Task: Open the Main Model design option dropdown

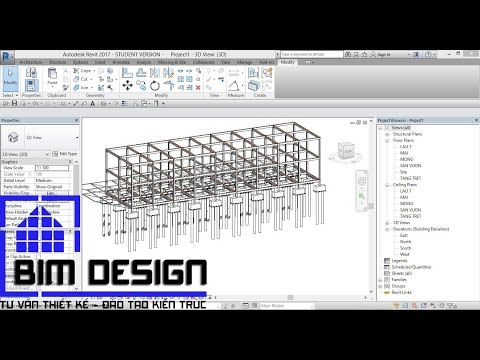Action: [287, 306]
